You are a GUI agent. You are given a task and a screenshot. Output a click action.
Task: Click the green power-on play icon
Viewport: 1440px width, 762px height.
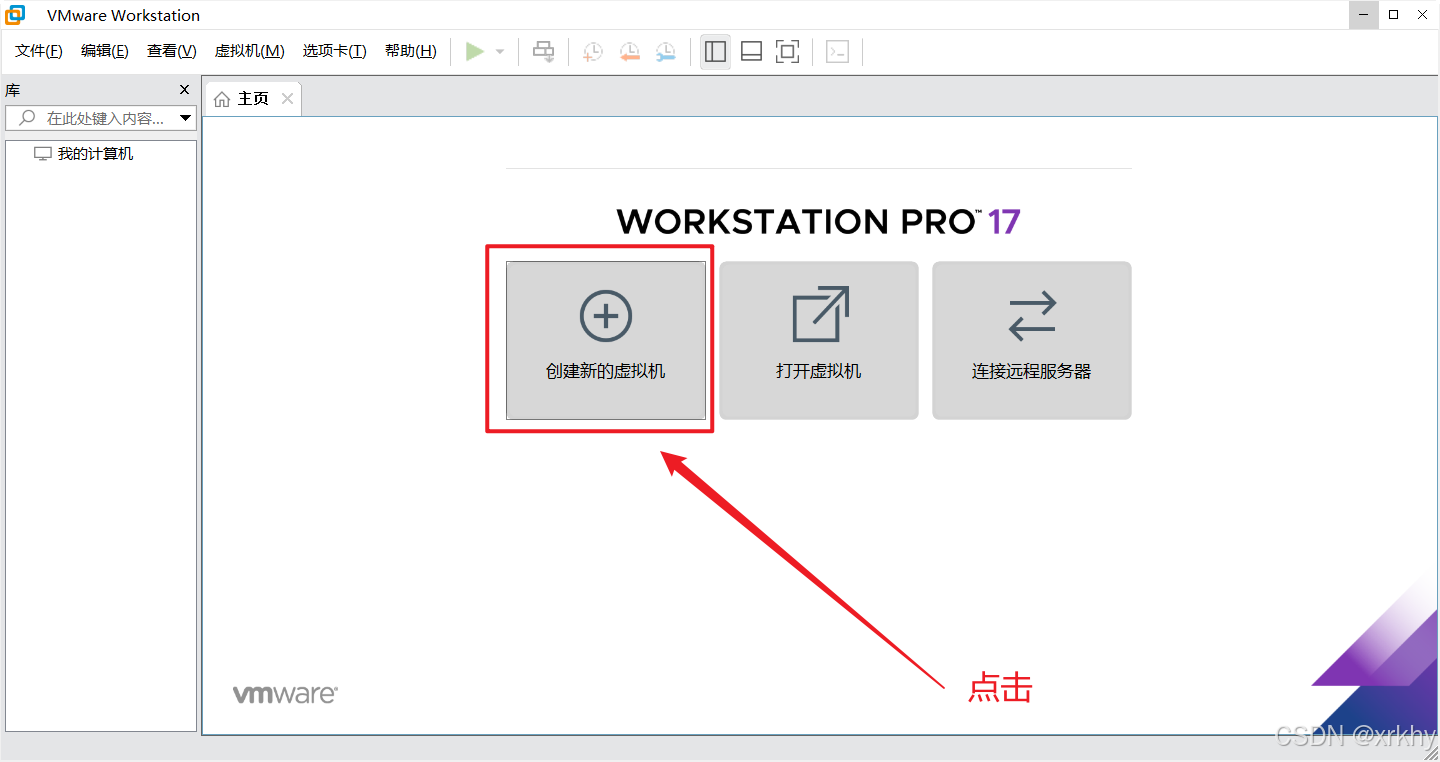(475, 51)
